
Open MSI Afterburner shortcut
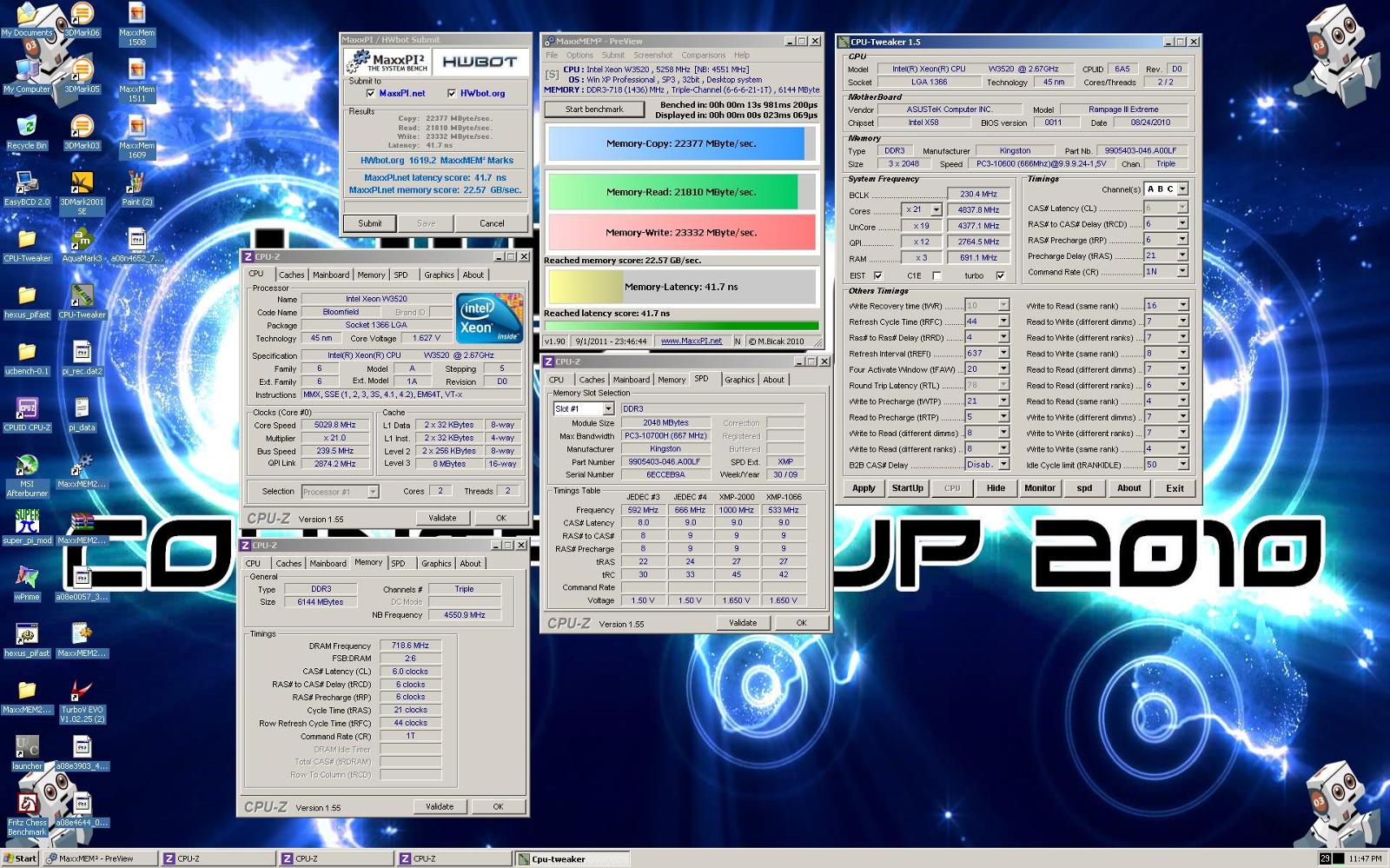[x=27, y=476]
